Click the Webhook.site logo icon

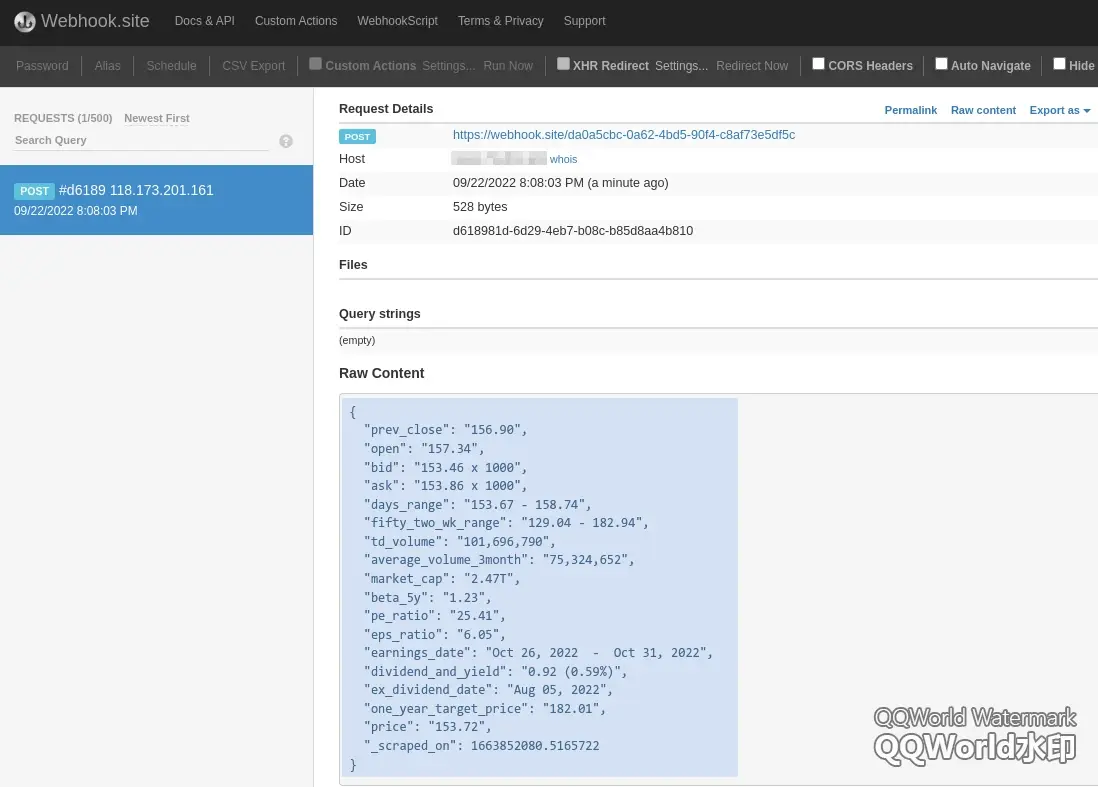pyautogui.click(x=25, y=22)
